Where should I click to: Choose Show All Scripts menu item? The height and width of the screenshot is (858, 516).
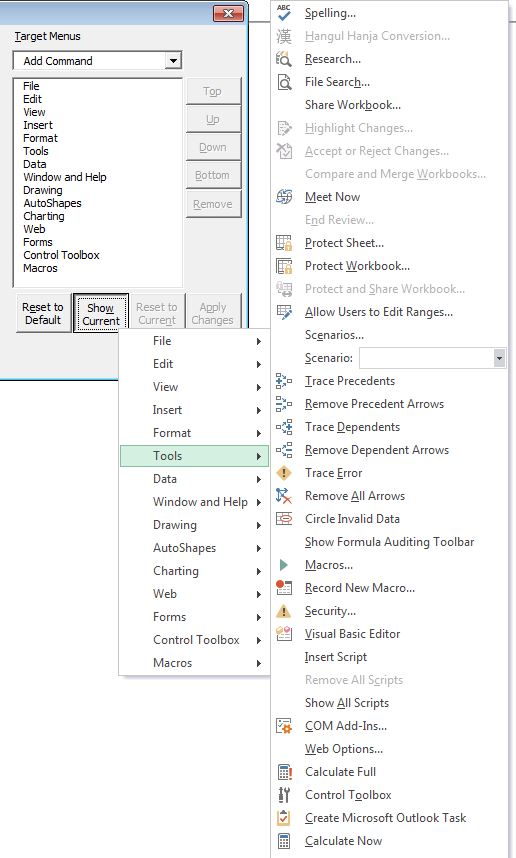(390, 702)
